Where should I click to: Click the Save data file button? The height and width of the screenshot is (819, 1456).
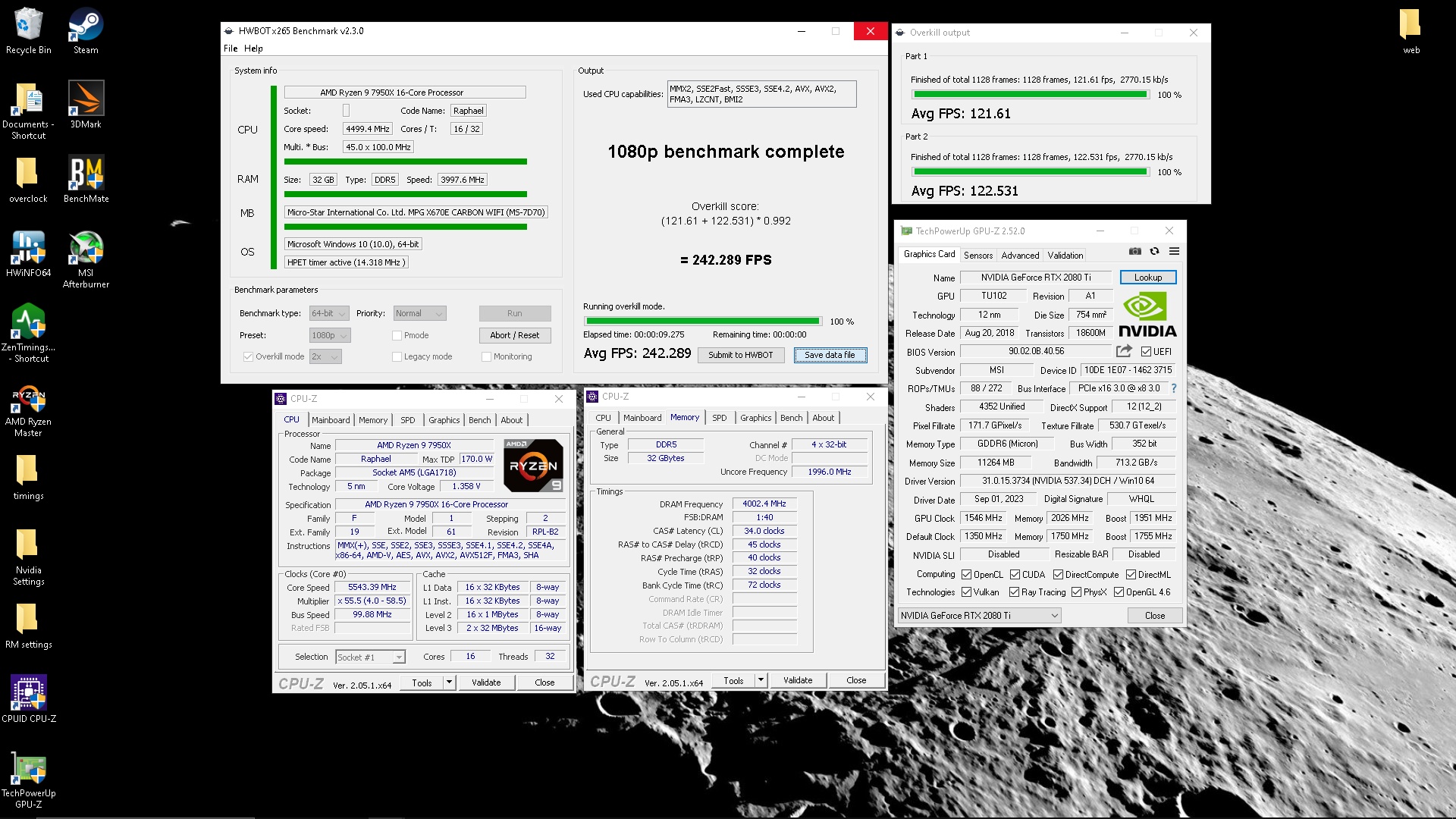click(x=830, y=355)
